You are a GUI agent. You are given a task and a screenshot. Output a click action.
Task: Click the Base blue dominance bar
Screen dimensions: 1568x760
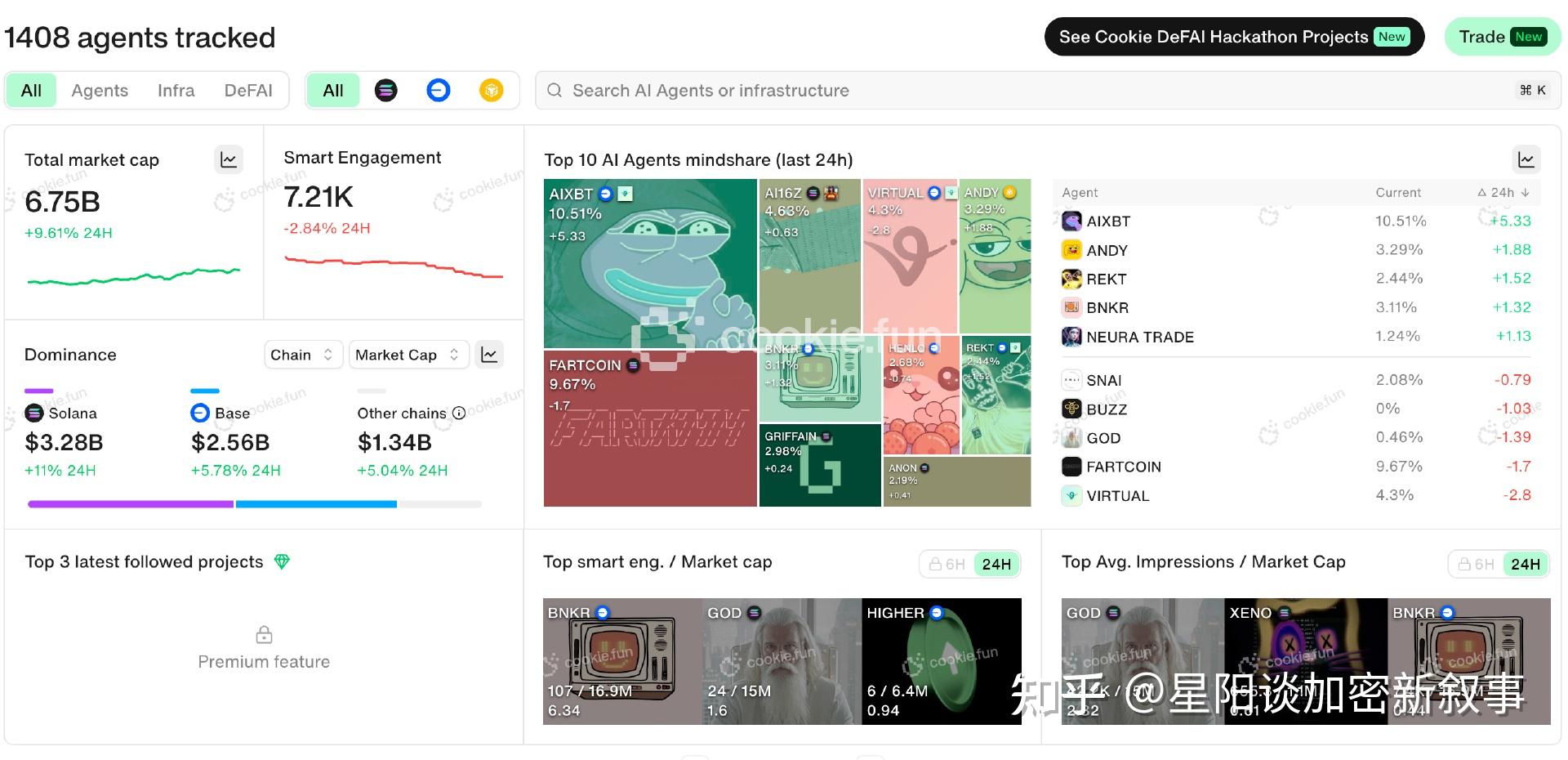[316, 504]
